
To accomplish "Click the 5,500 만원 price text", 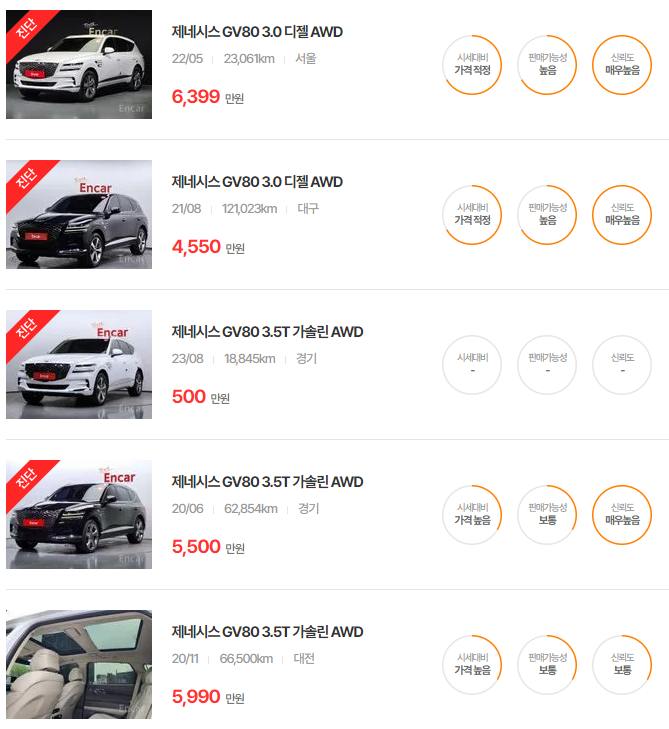I will click(208, 547).
